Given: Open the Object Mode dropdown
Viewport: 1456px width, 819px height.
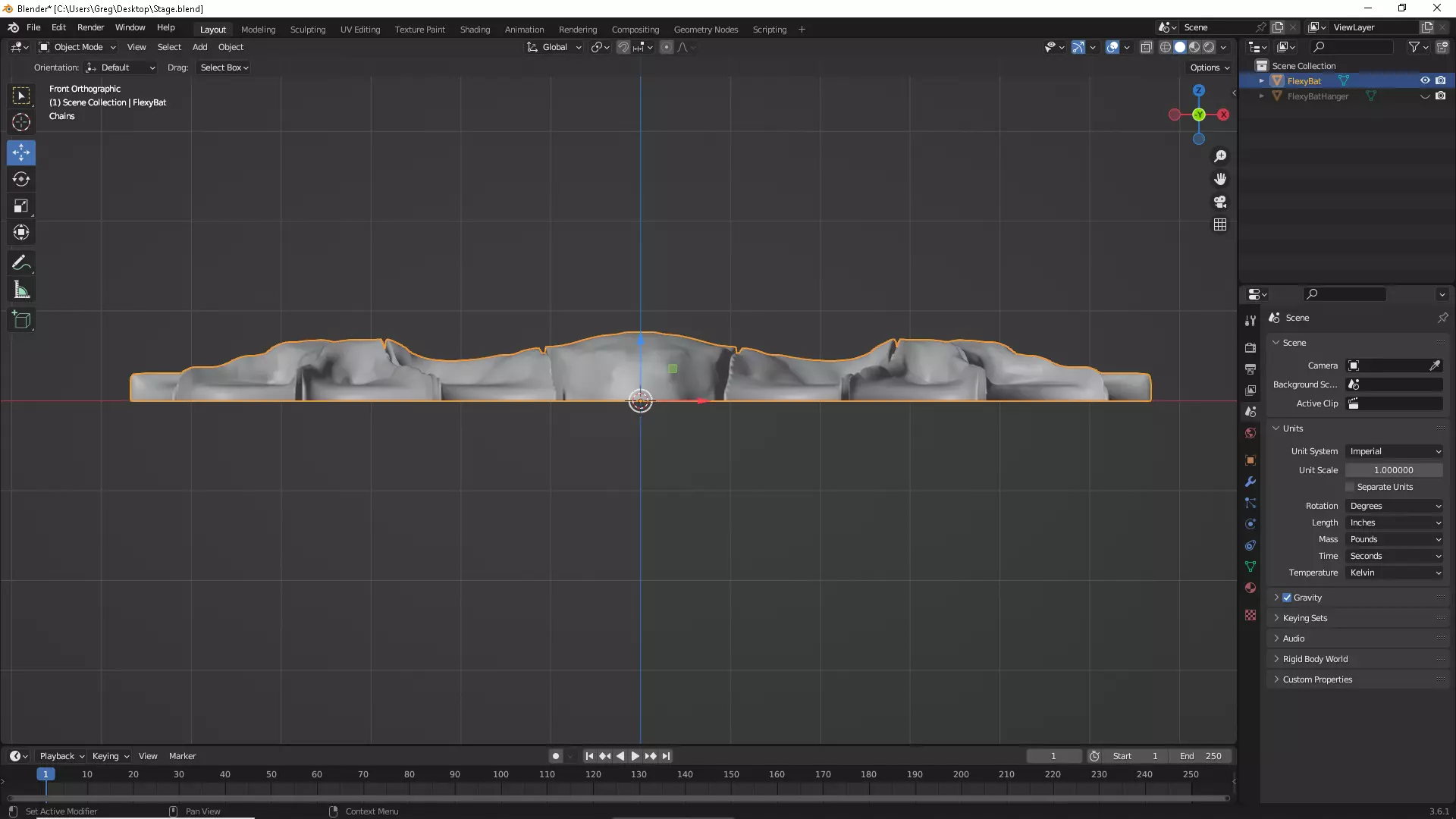Looking at the screenshot, I should 77,47.
